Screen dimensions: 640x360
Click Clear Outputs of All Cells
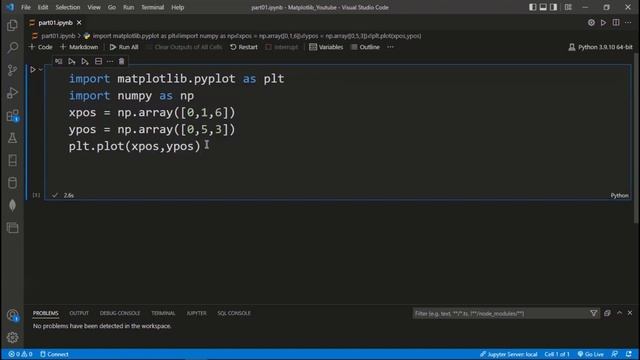tap(184, 47)
